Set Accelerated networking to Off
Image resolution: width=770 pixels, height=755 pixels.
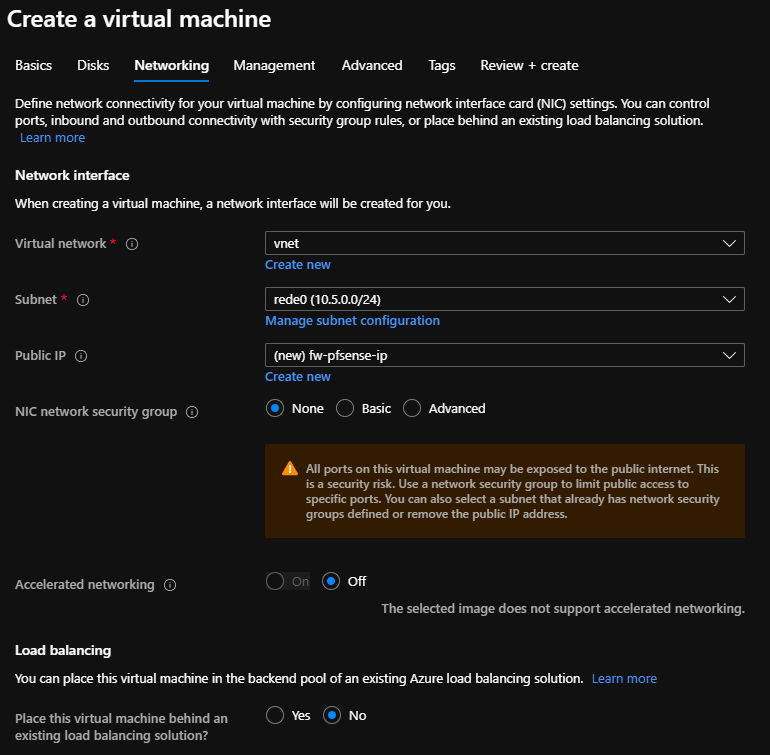click(x=331, y=581)
